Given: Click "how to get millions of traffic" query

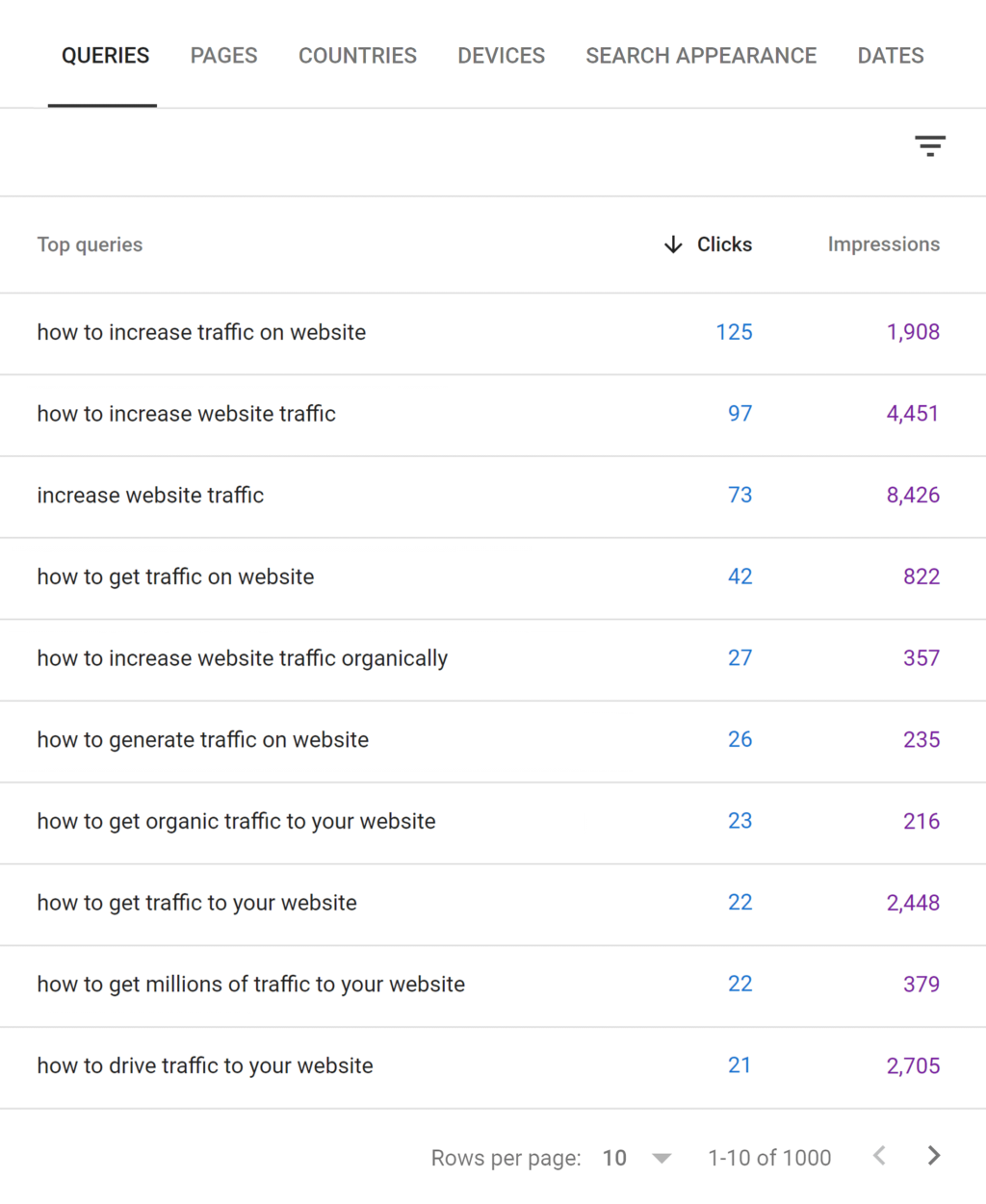Looking at the screenshot, I should click(x=250, y=985).
